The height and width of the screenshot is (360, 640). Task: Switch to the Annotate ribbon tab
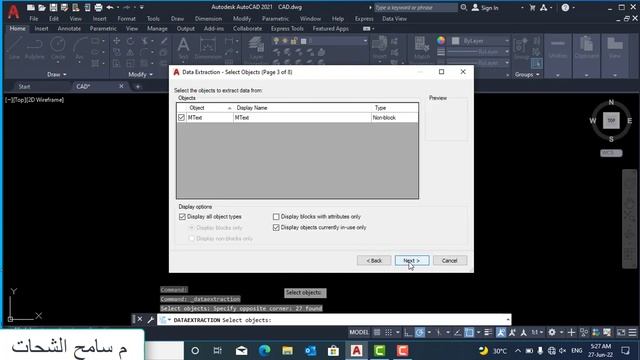(x=69, y=29)
